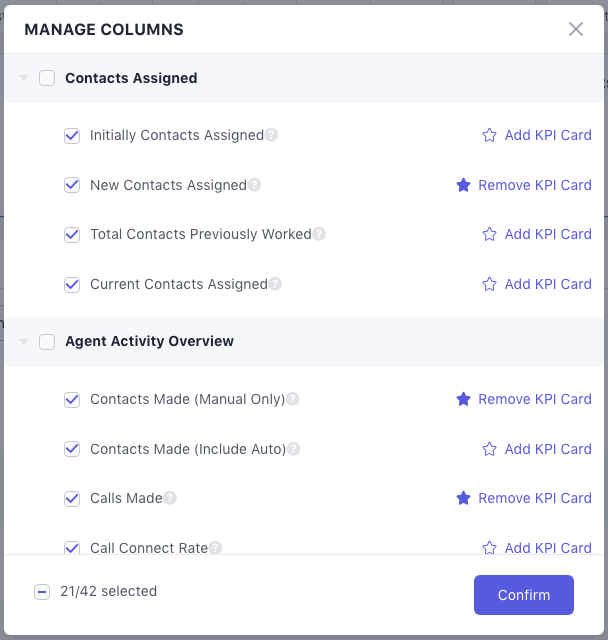Click help icon beside Initially Contacts Assigned
Image resolution: width=608 pixels, height=640 pixels.
pos(271,135)
